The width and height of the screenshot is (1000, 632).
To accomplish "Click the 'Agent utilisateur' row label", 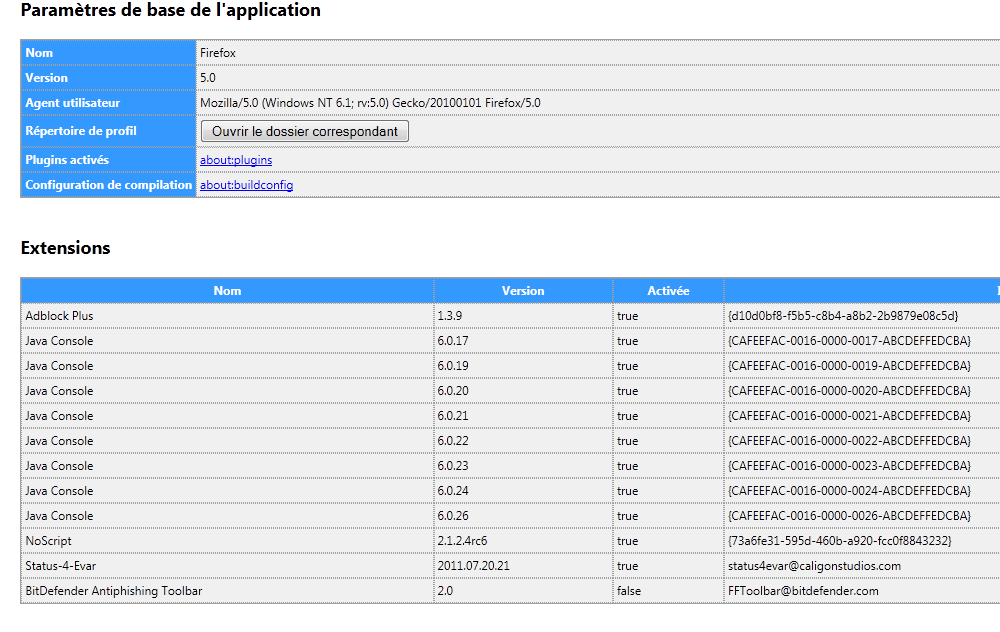I will point(73,103).
